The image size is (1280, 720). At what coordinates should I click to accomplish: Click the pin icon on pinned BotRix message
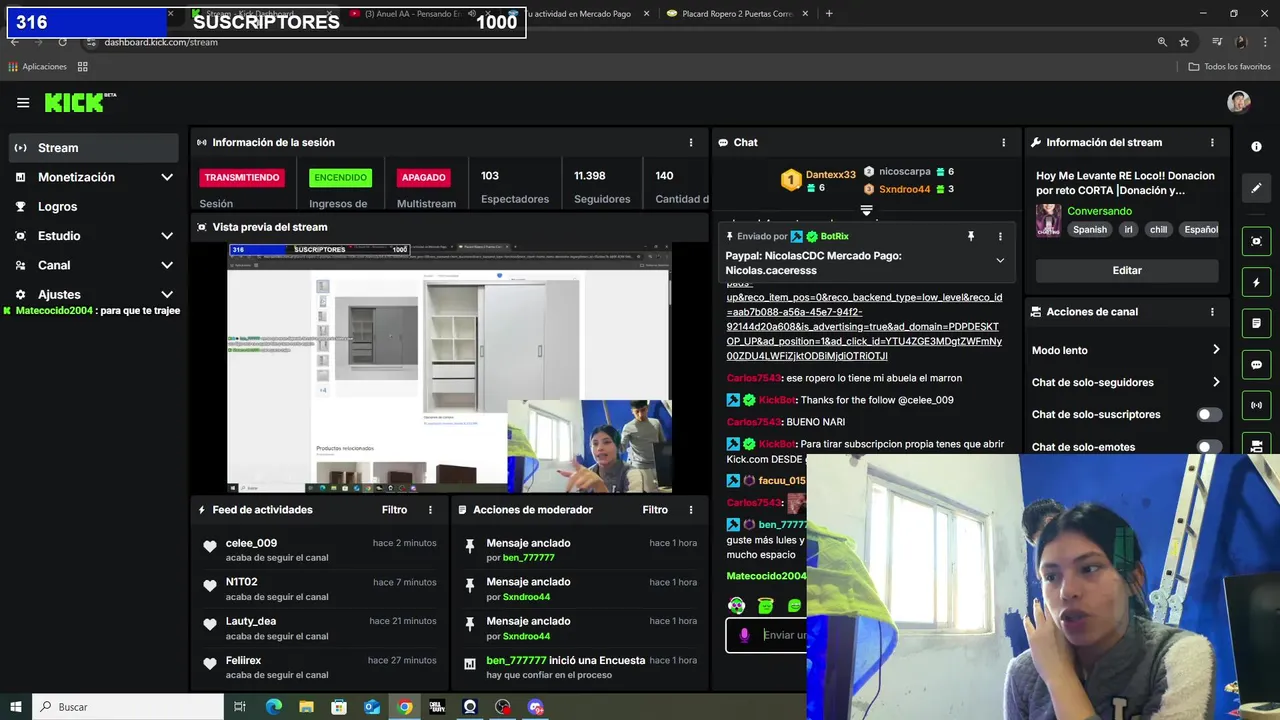coord(970,237)
